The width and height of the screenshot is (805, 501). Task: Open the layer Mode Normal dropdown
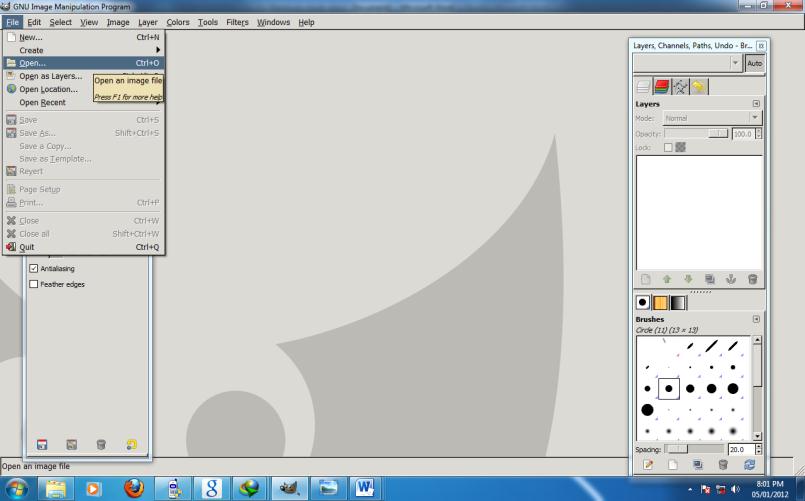click(712, 118)
